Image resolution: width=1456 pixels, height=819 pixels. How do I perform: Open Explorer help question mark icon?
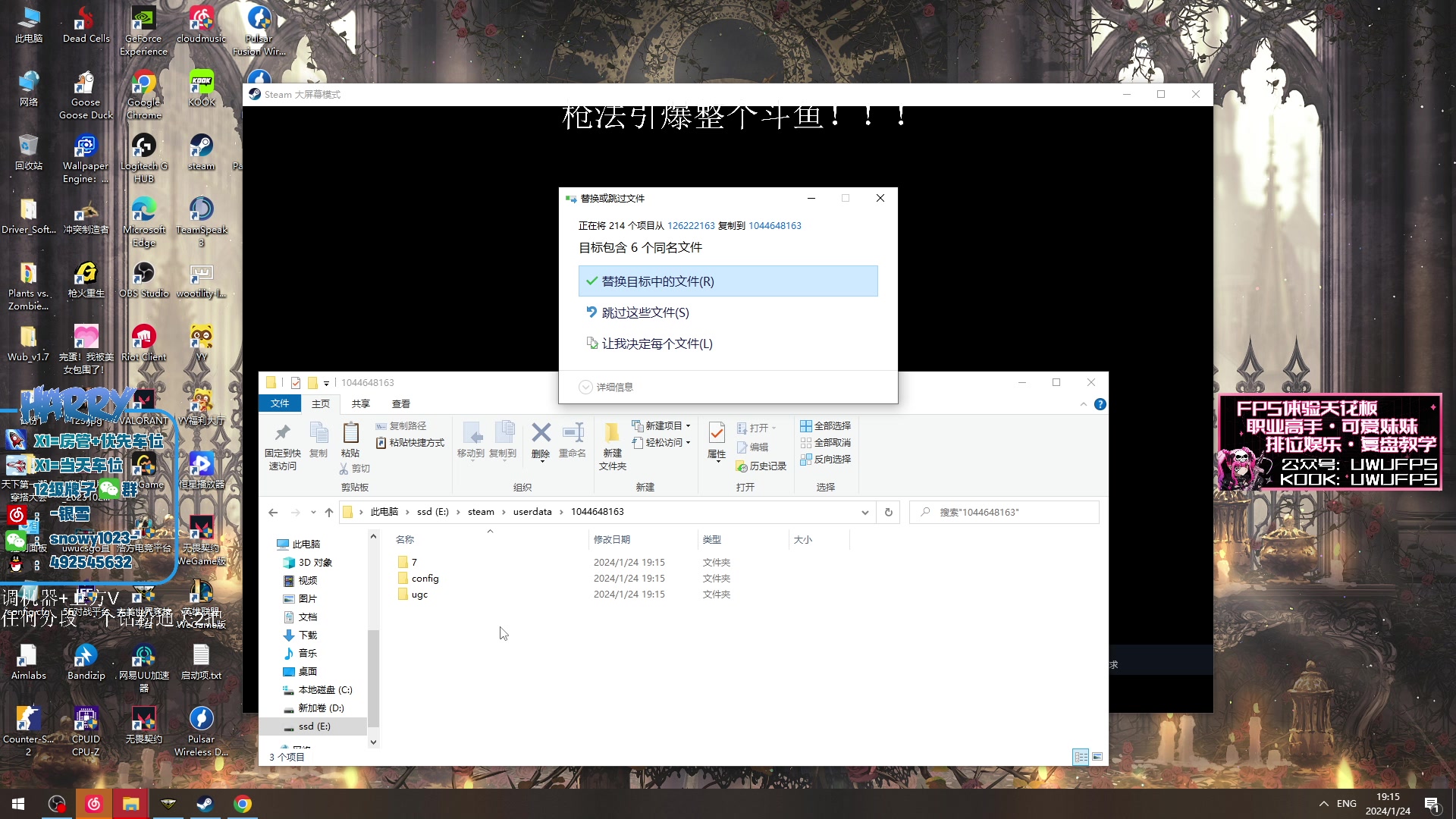coord(1100,404)
